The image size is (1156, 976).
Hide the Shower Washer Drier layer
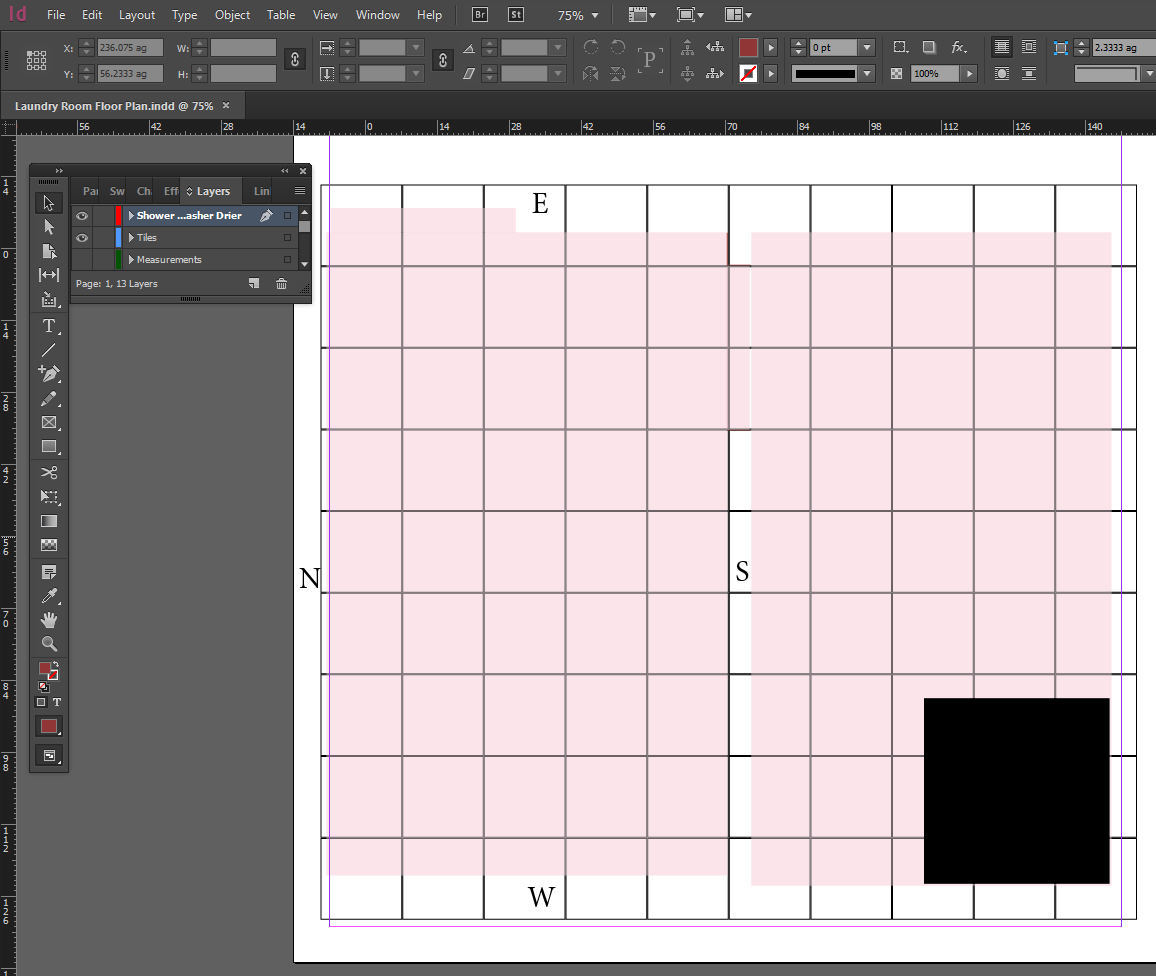(82, 216)
